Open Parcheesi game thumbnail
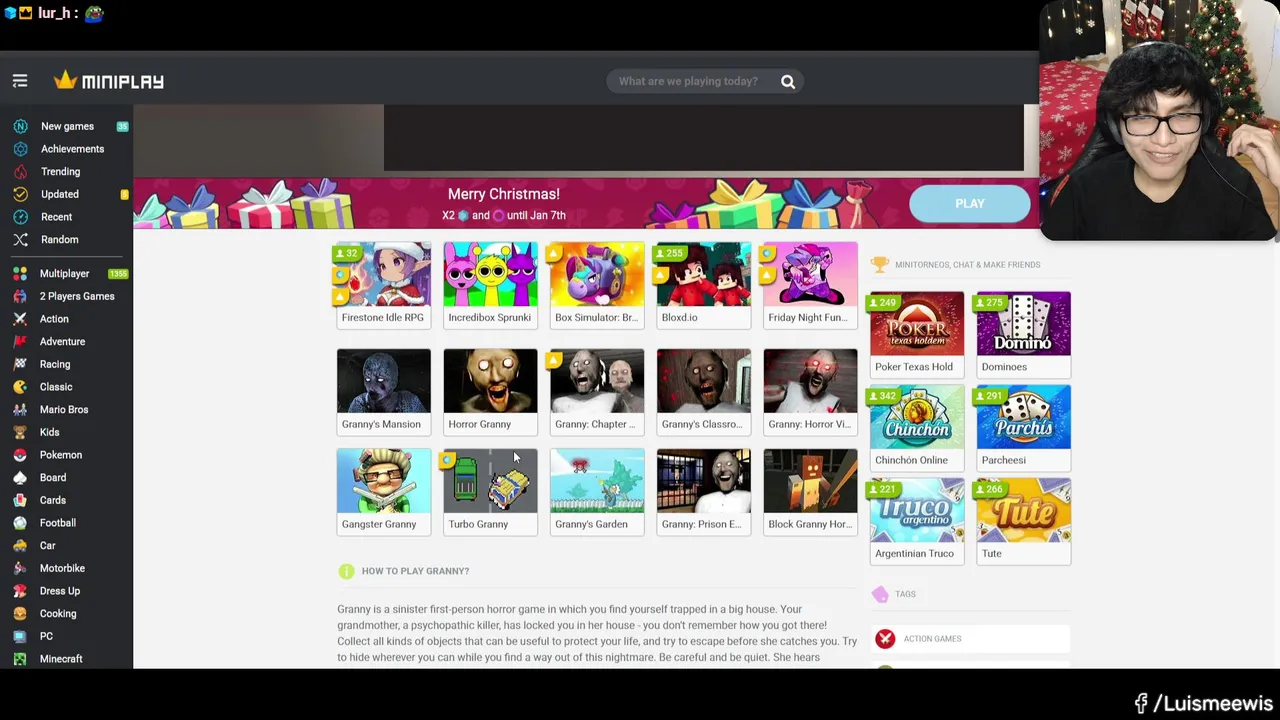Image resolution: width=1280 pixels, height=720 pixels. tap(1023, 428)
